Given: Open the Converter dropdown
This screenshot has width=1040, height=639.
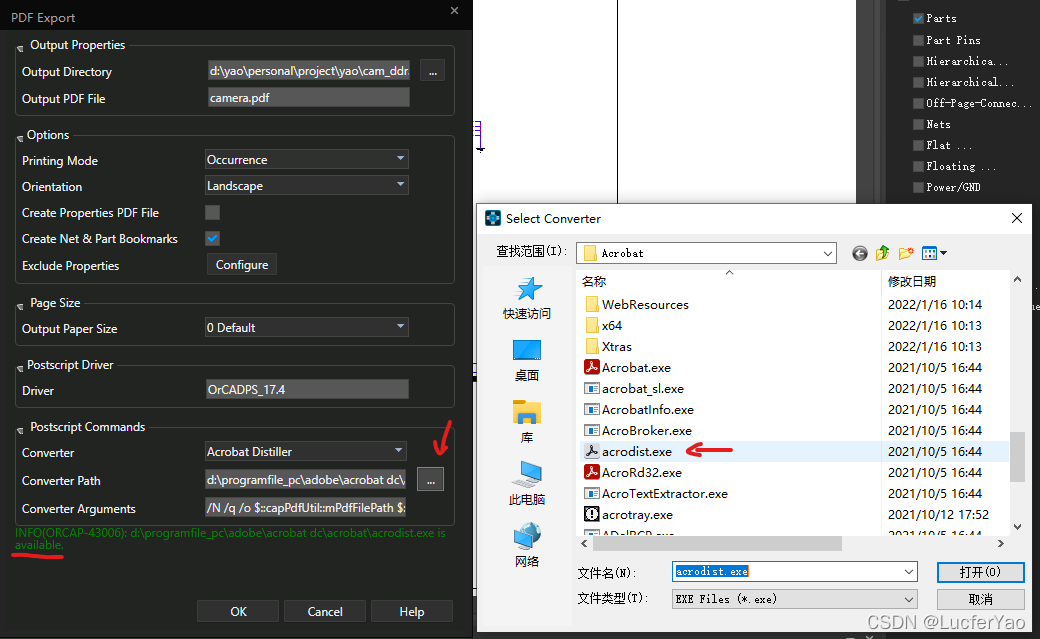Looking at the screenshot, I should (305, 451).
